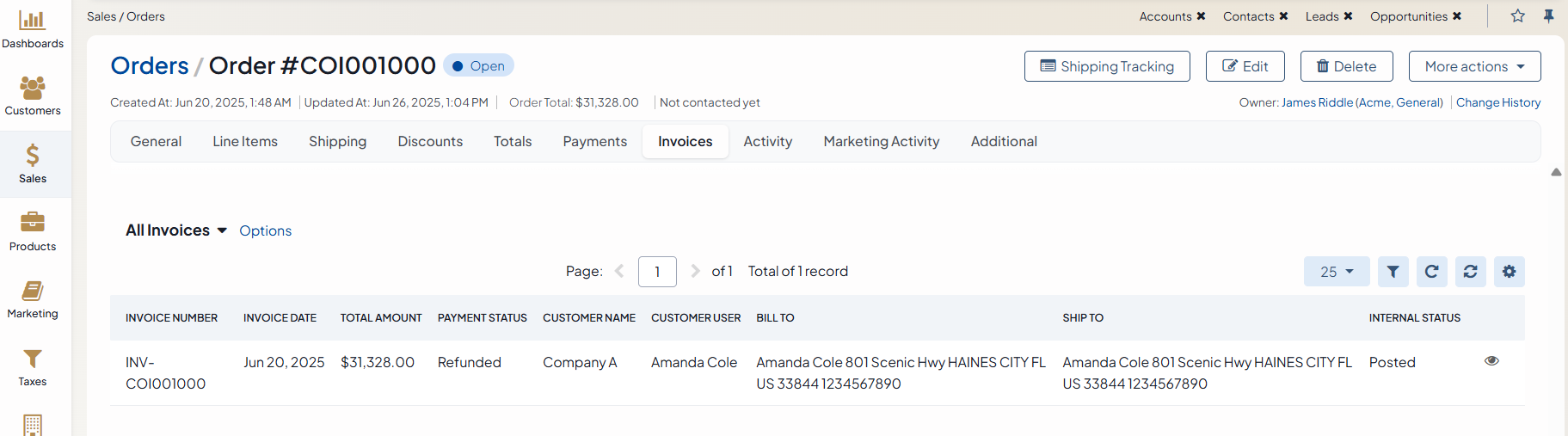Open the Marketing sidebar icon
The image size is (1568, 436).
click(x=33, y=291)
